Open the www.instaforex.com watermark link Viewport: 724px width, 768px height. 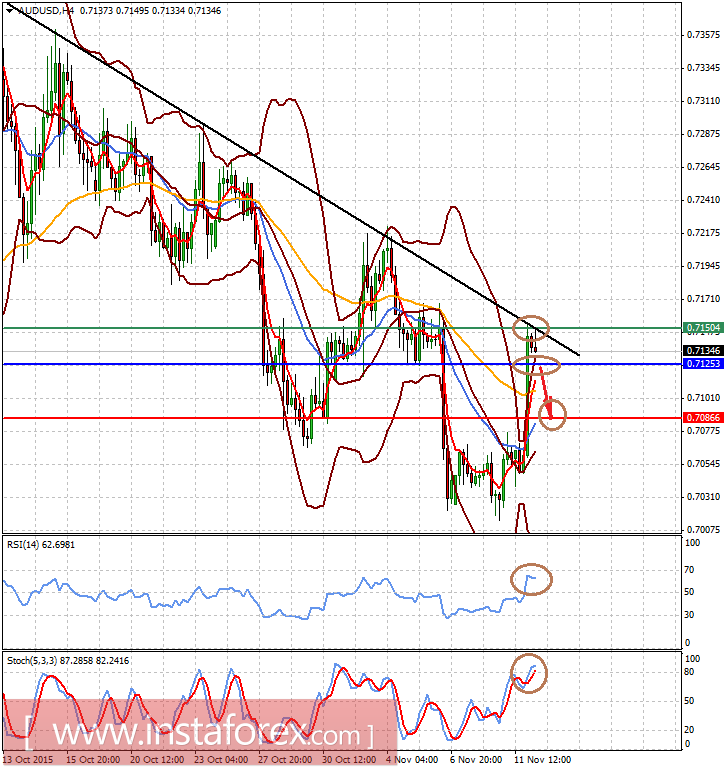point(200,735)
